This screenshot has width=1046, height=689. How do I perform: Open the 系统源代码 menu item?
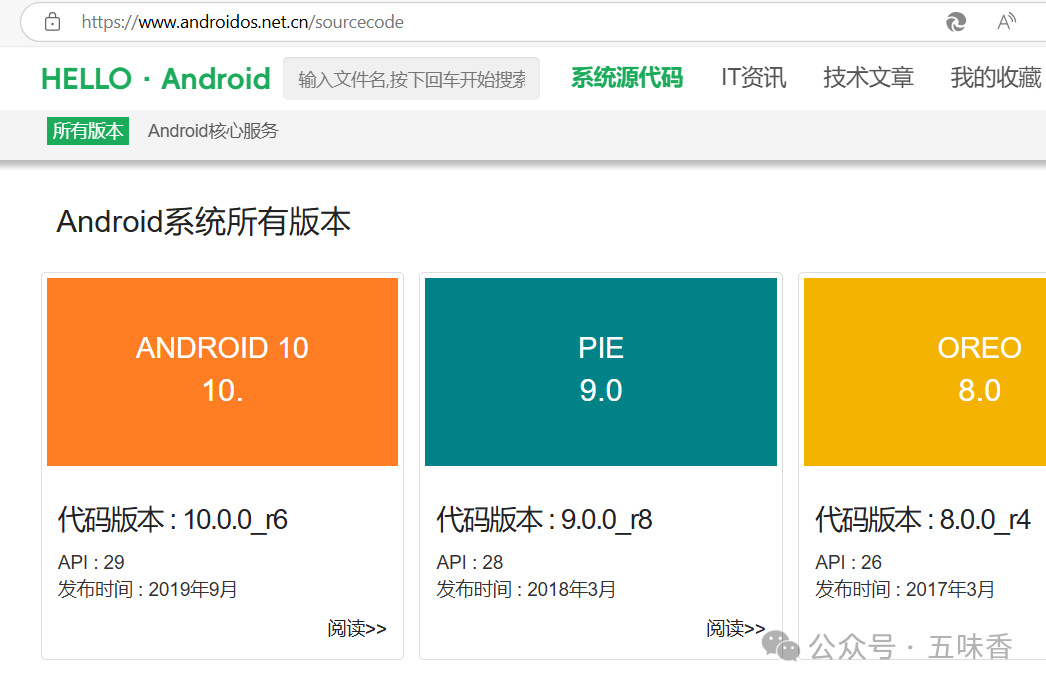[x=627, y=77]
